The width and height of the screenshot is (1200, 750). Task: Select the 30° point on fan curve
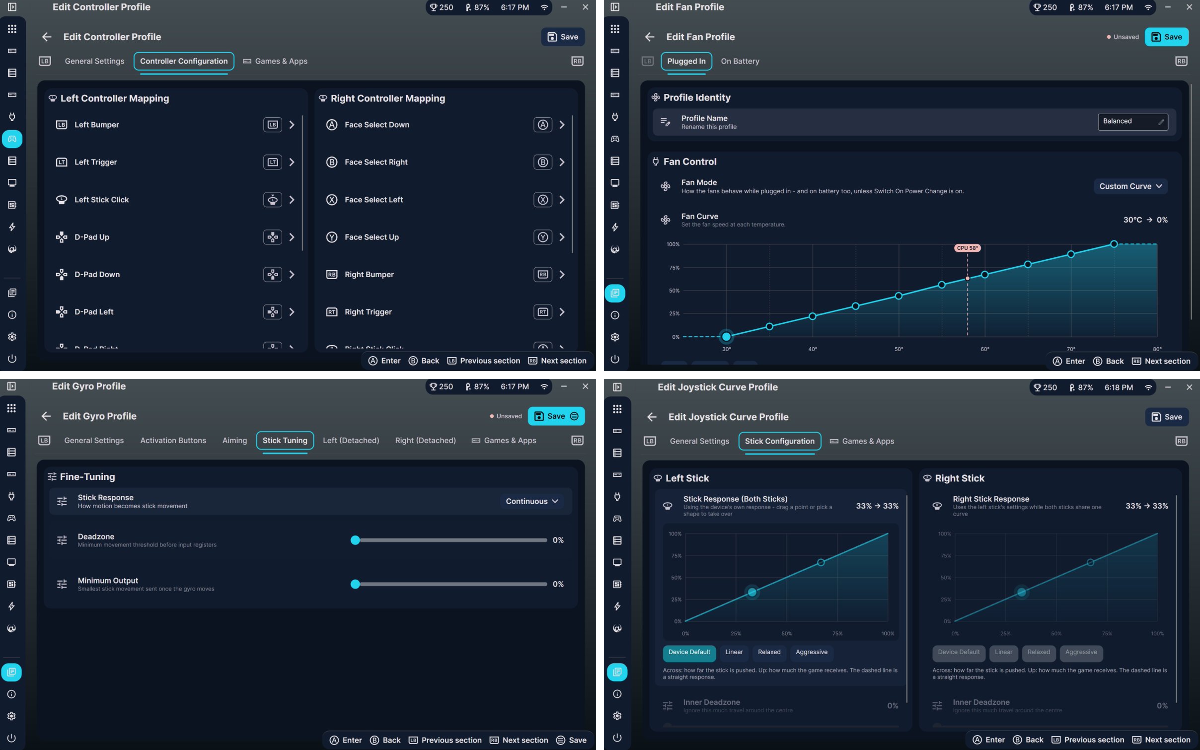pyautogui.click(x=727, y=337)
